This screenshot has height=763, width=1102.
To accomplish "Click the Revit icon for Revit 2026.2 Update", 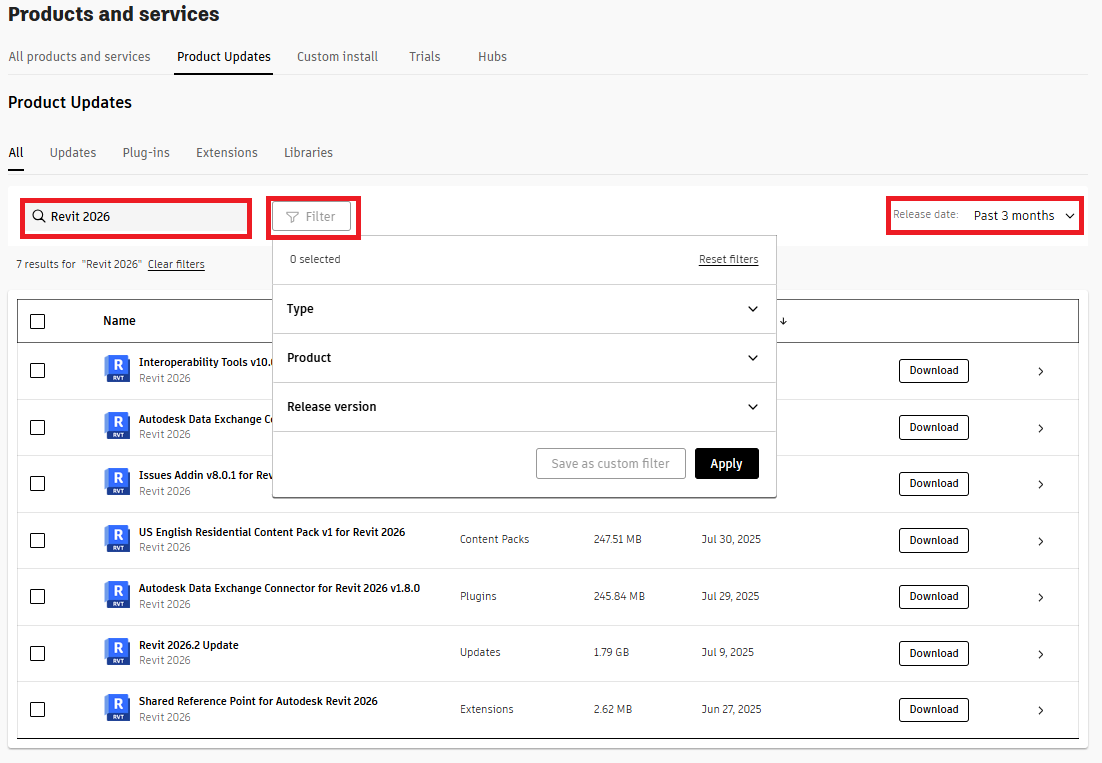I will click(117, 651).
